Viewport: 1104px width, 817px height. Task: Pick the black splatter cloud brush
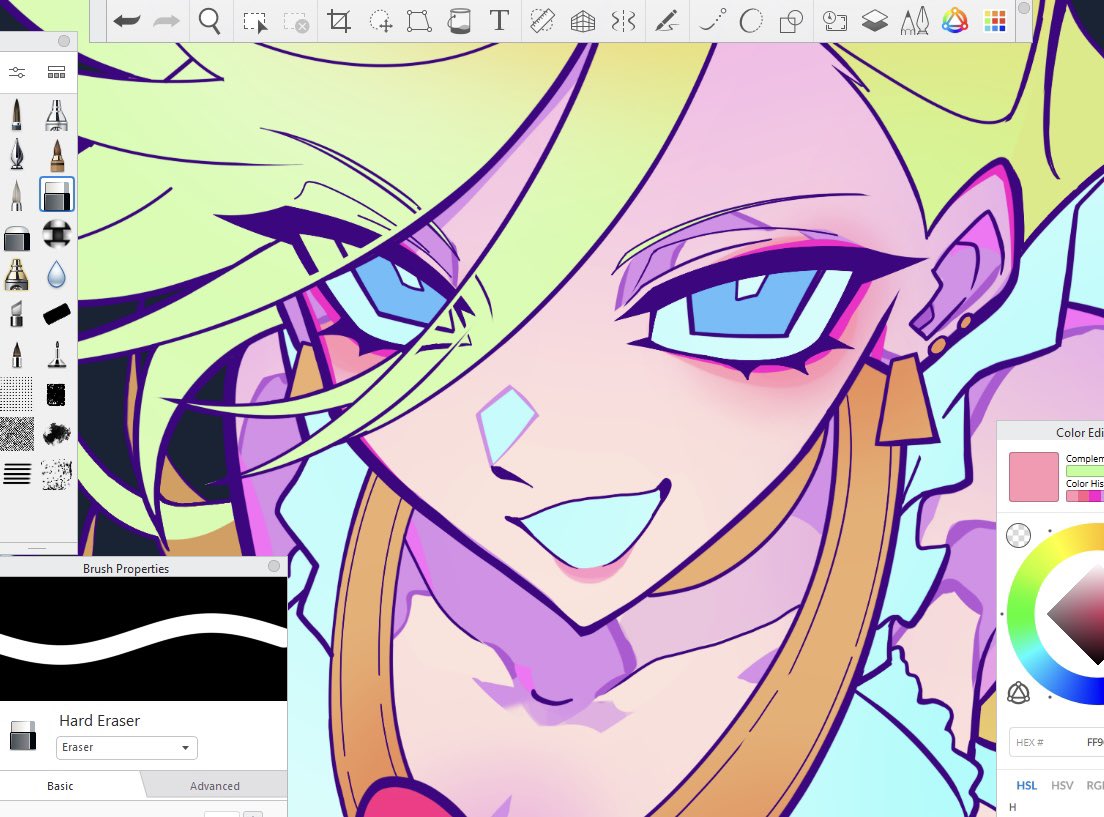click(56, 434)
